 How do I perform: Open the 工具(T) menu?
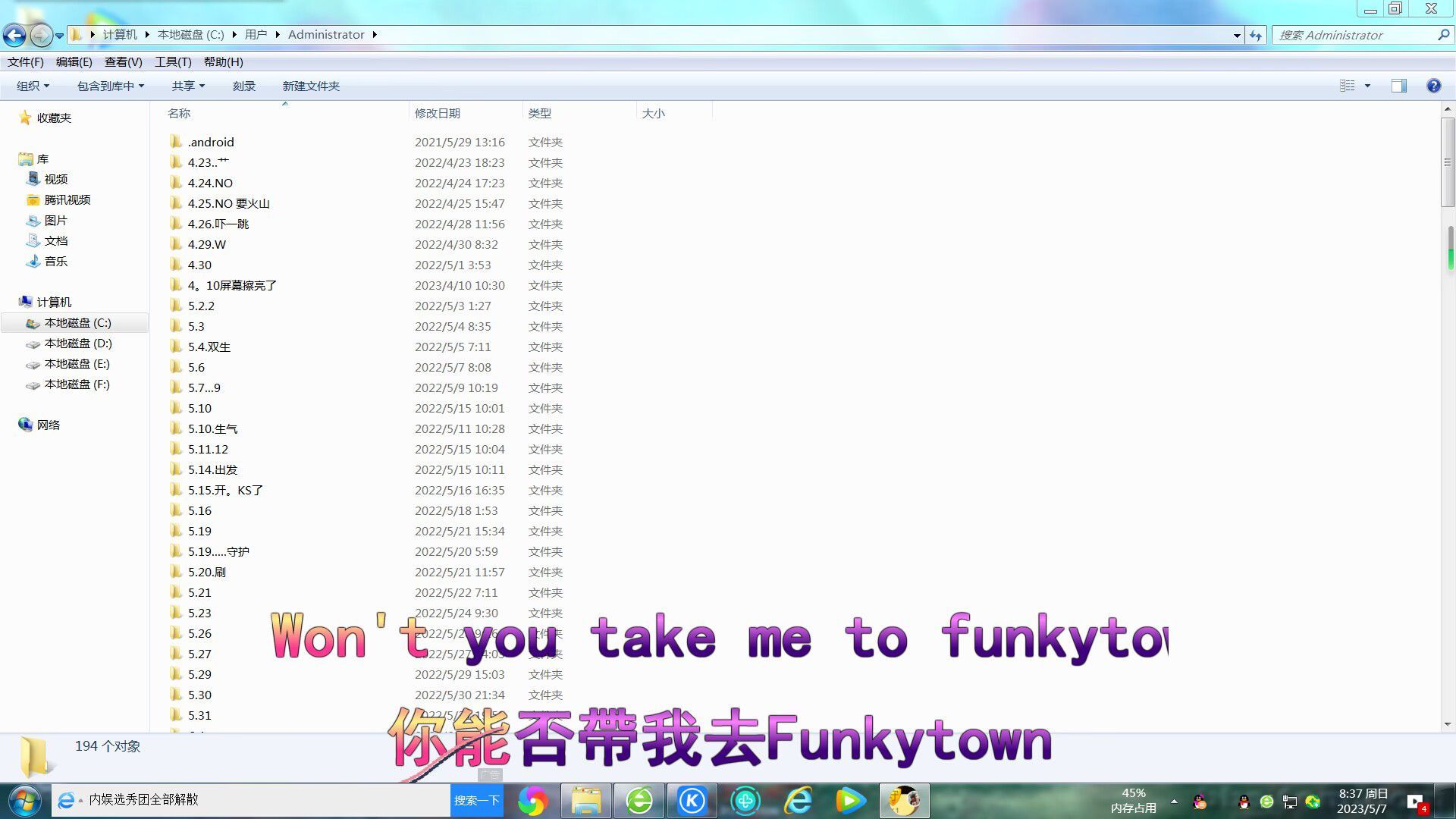click(173, 62)
